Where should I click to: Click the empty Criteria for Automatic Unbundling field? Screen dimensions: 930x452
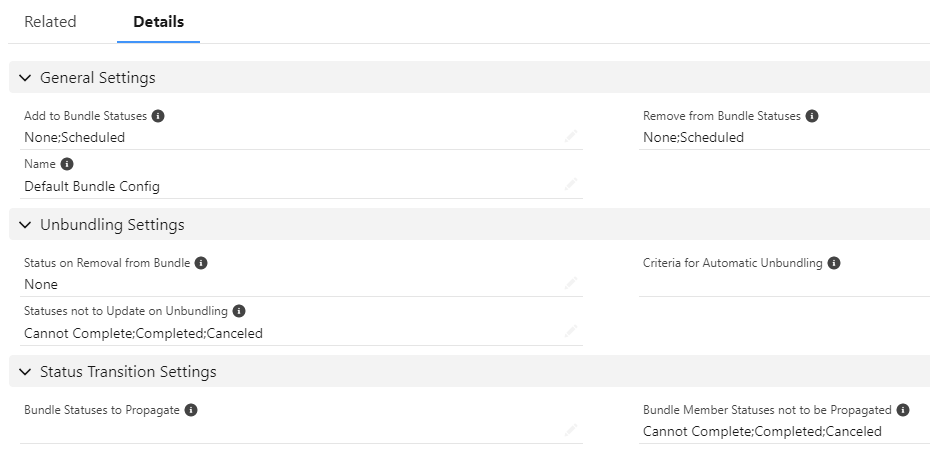[784, 284]
